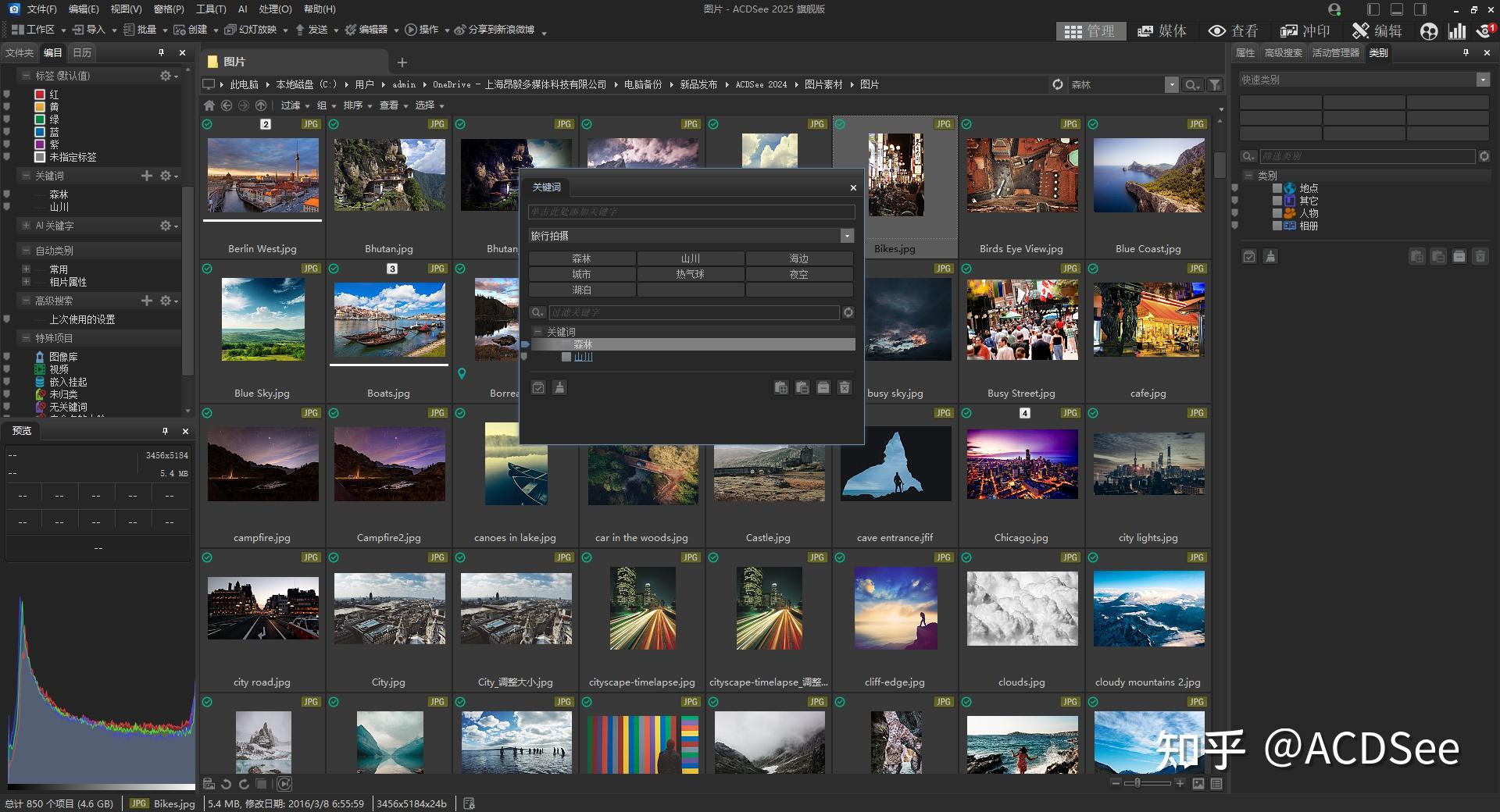Open the 工具(T) menu
The height and width of the screenshot is (812, 1500).
(x=210, y=9)
